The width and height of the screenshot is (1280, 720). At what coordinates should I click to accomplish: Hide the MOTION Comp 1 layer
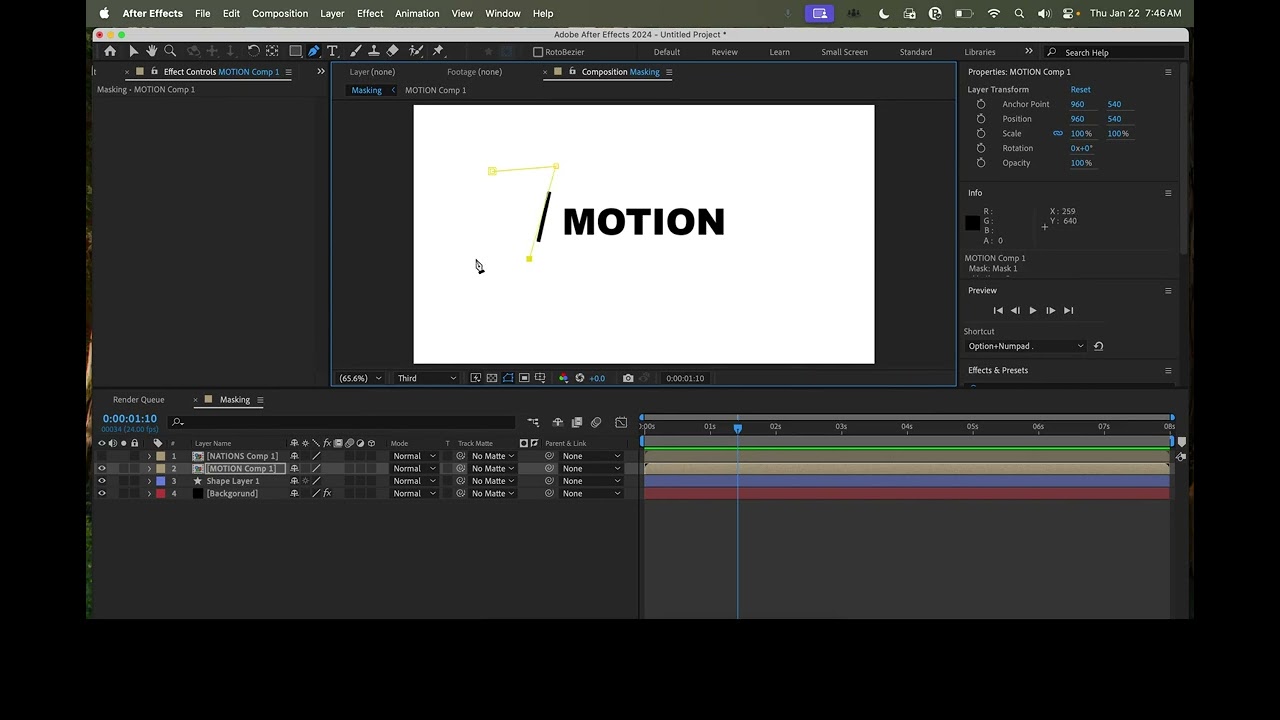click(x=101, y=468)
